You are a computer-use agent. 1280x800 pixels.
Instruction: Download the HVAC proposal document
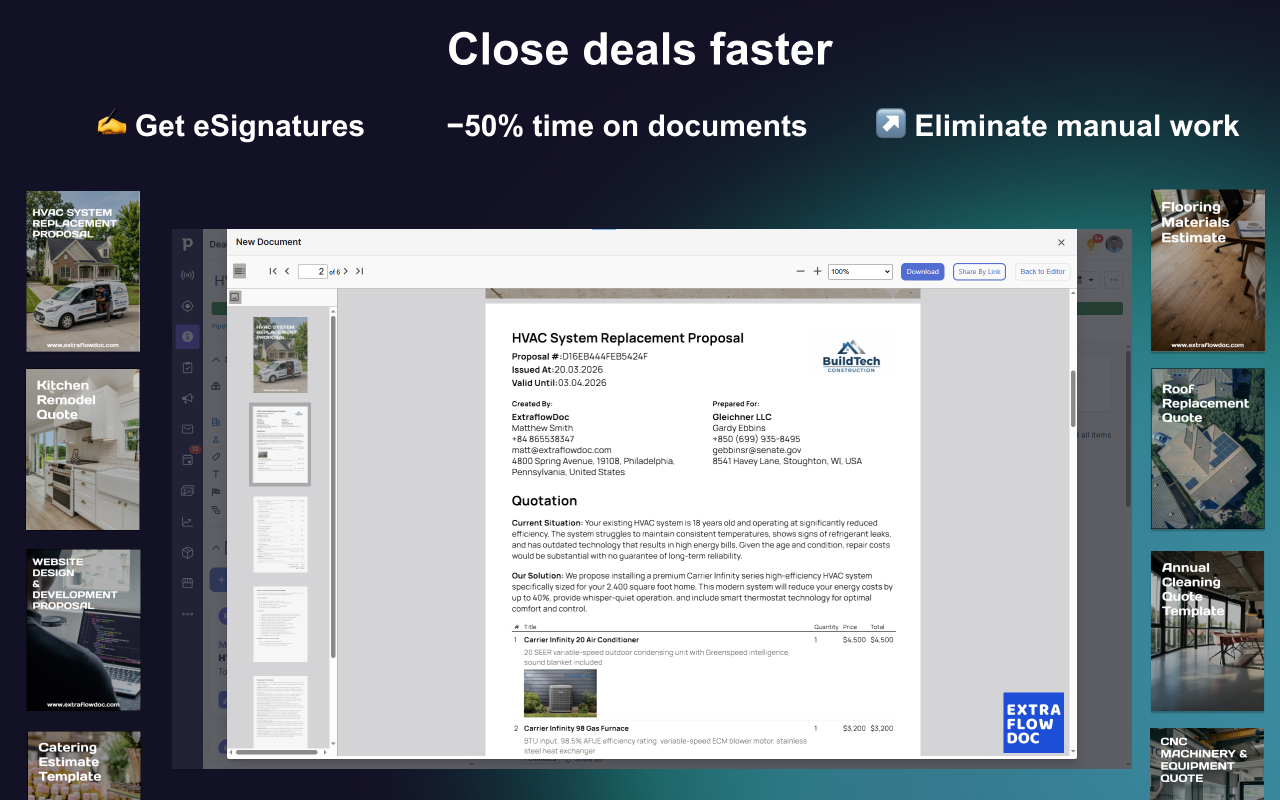click(921, 271)
